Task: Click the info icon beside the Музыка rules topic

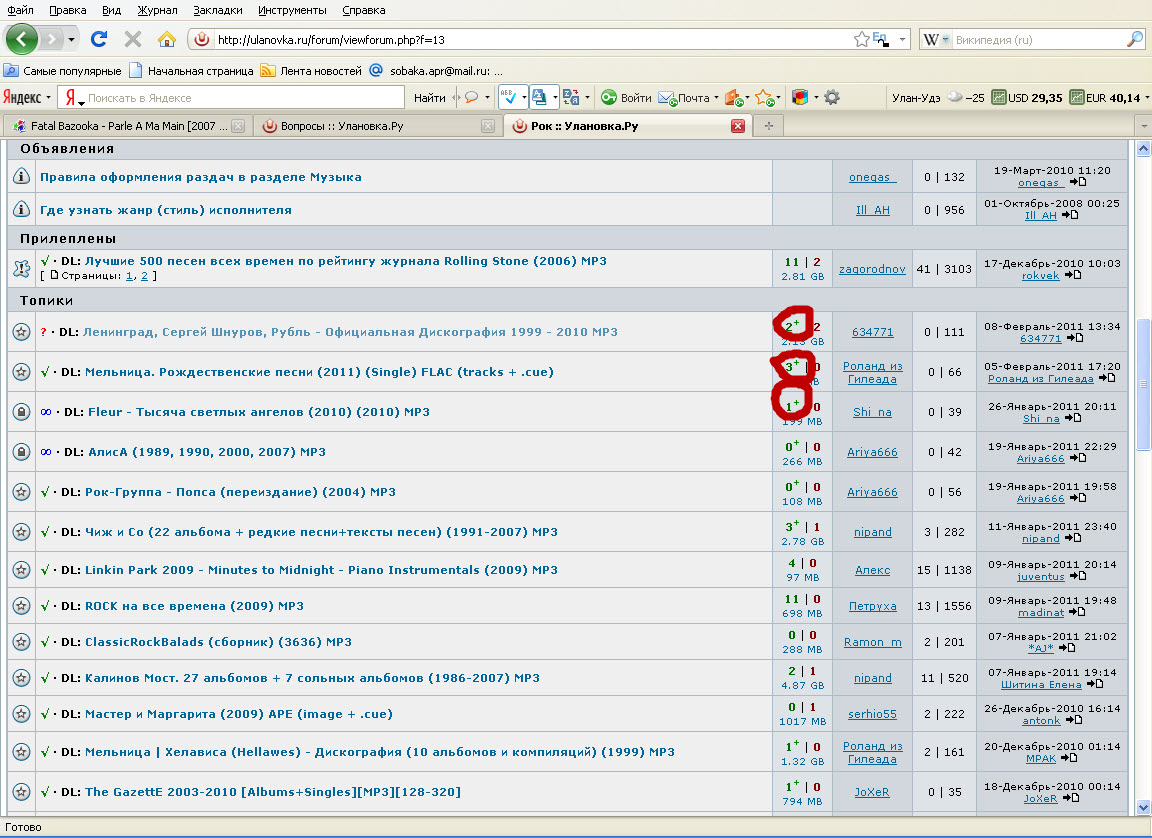Action: [20, 177]
